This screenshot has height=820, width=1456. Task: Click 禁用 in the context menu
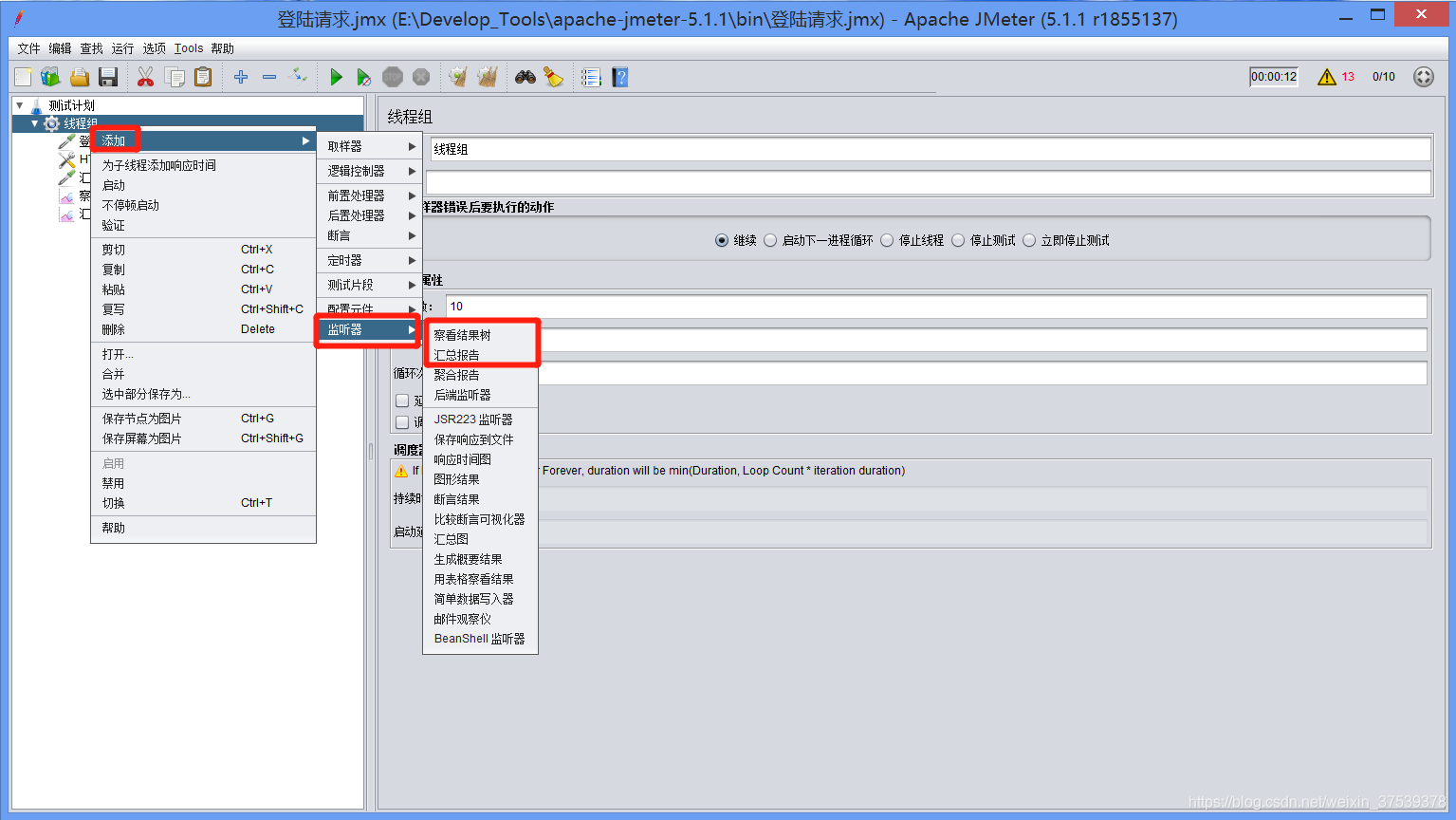point(203,483)
